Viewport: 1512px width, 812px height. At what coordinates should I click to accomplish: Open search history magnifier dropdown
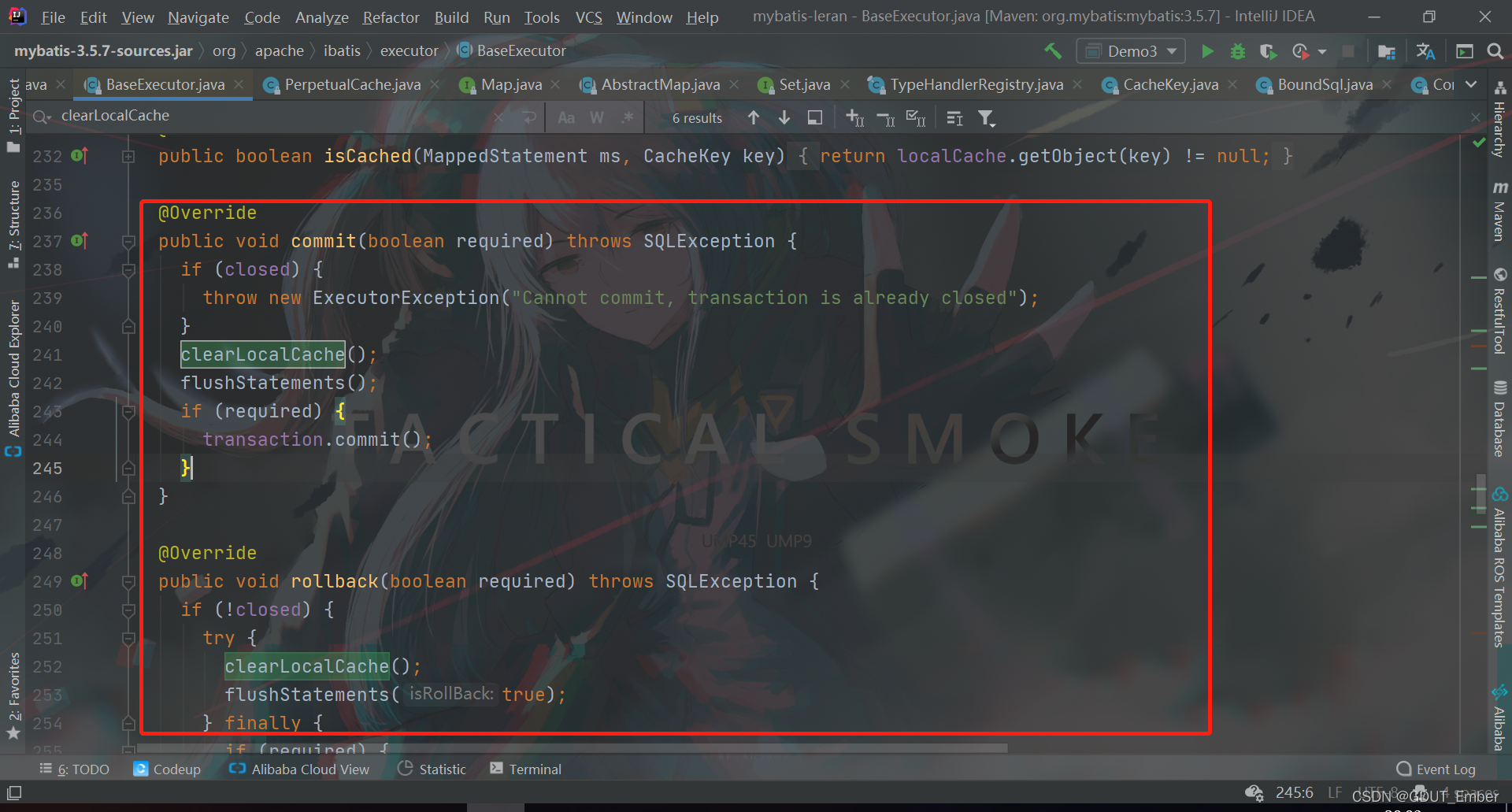pyautogui.click(x=42, y=117)
